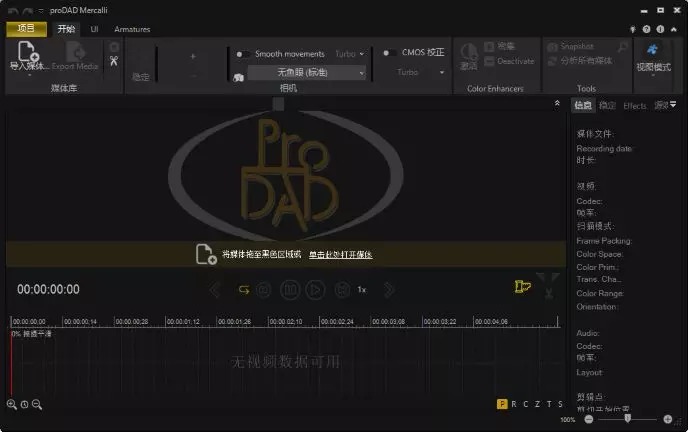
Task: Zoom in the timeline
Action: pos(12,404)
